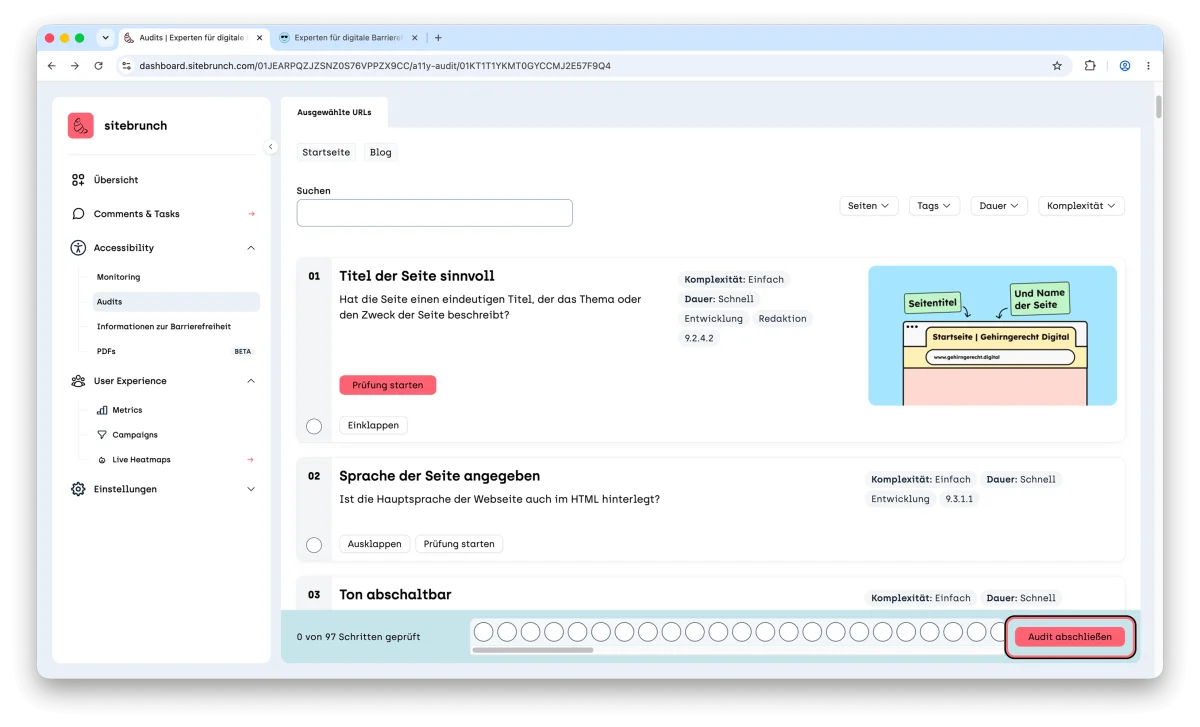Click Ausklappen on step 02
This screenshot has width=1200, height=727.
[x=374, y=544]
